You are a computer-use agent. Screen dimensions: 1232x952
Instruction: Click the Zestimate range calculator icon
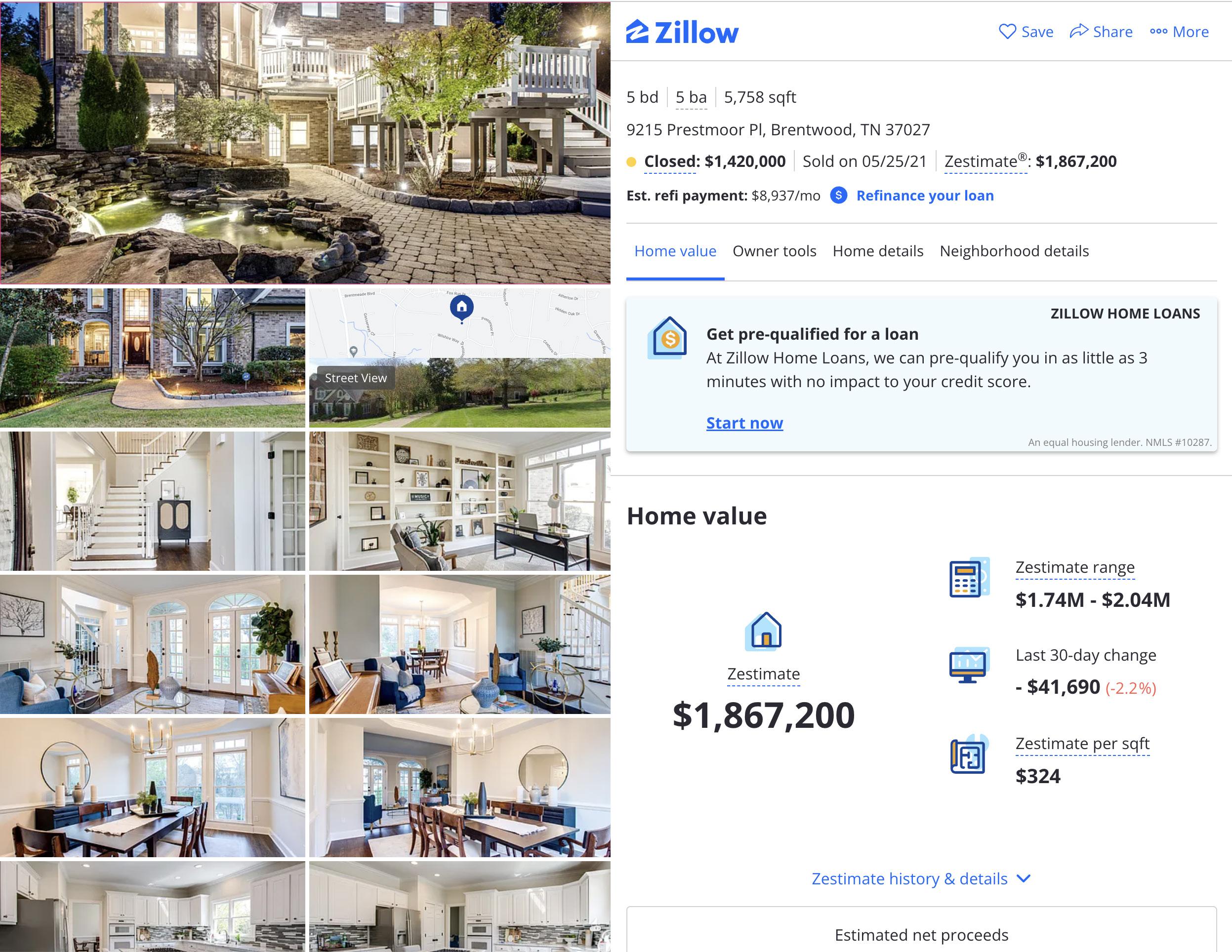click(969, 578)
